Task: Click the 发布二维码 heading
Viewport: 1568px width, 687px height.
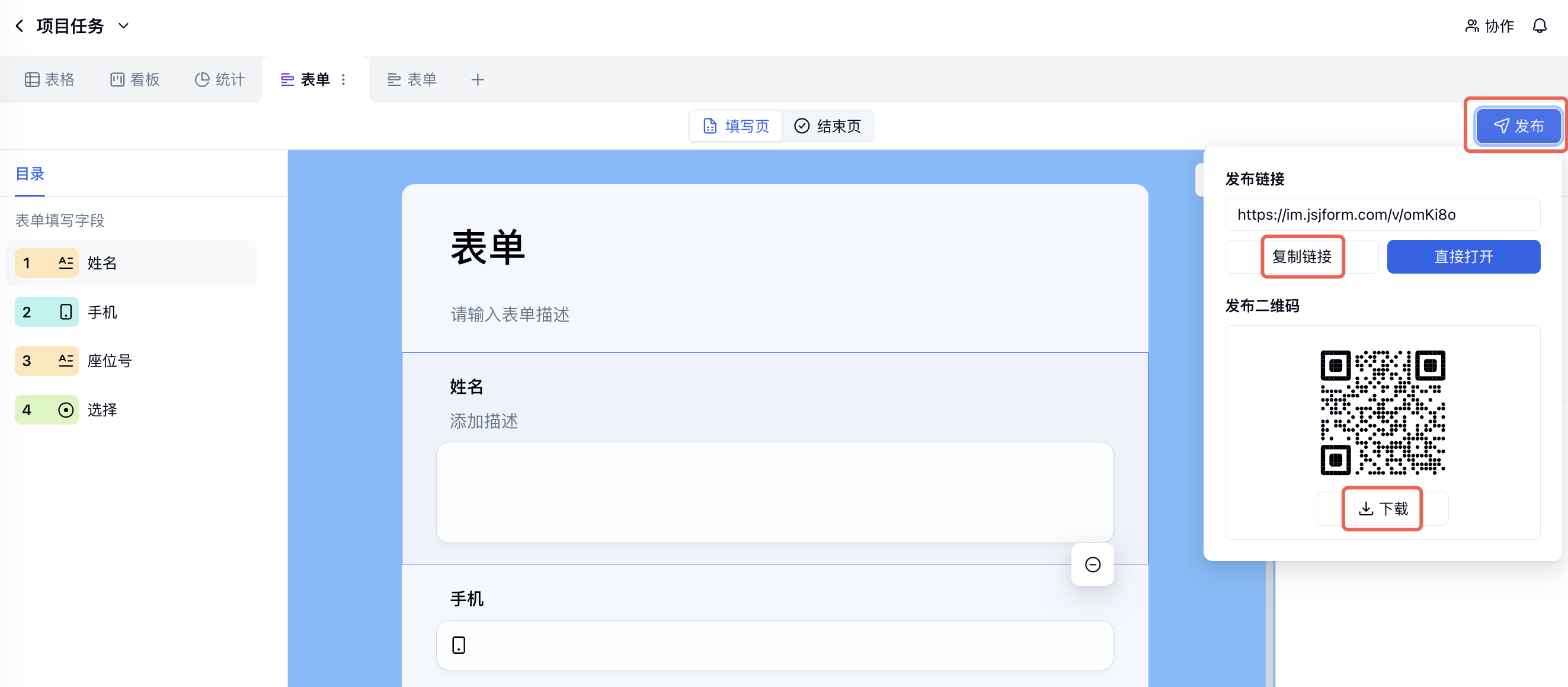Action: (x=1262, y=306)
